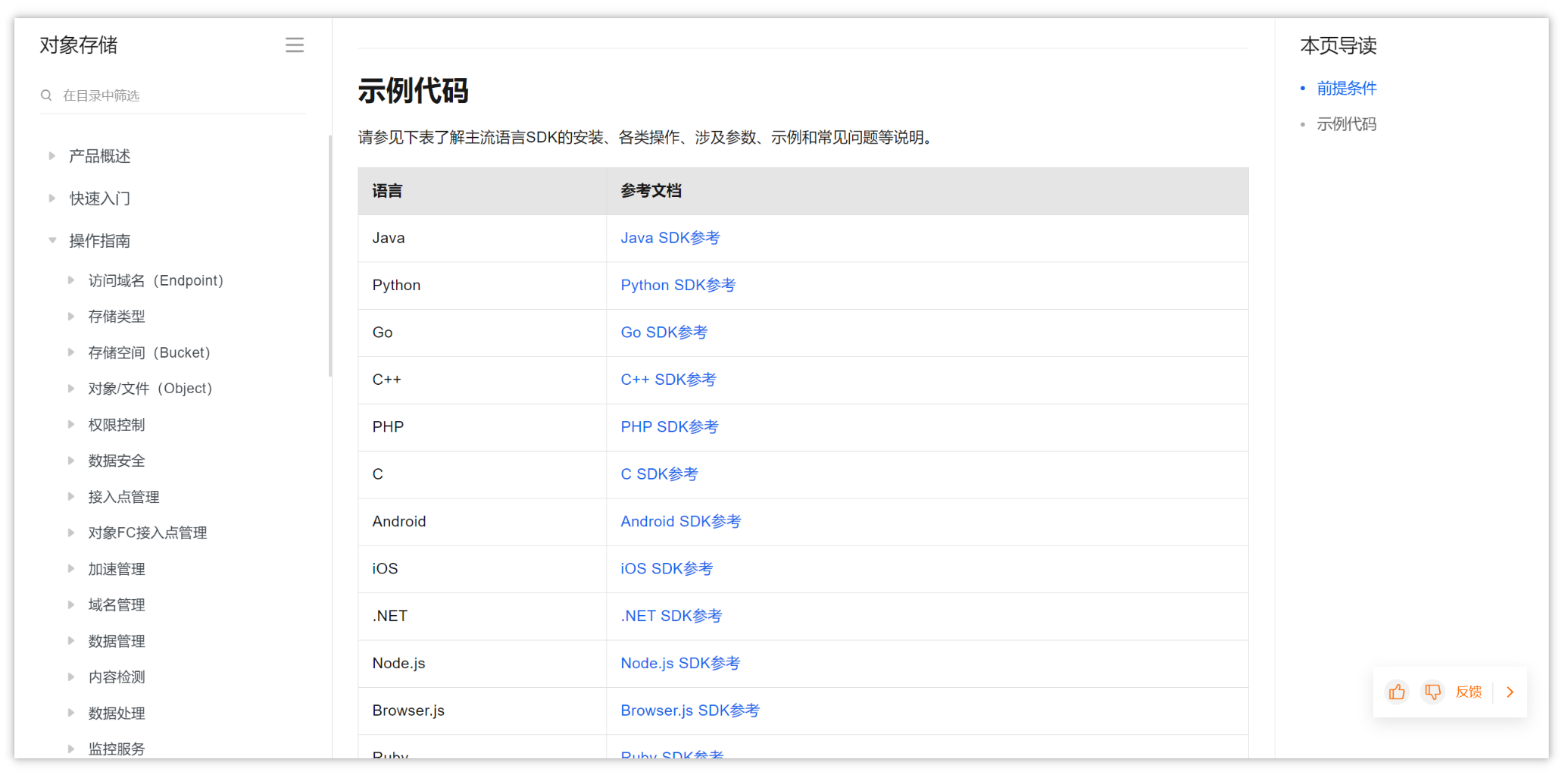The image size is (1568, 778).
Task: Open the 反馈 feedback link
Action: [1469, 692]
